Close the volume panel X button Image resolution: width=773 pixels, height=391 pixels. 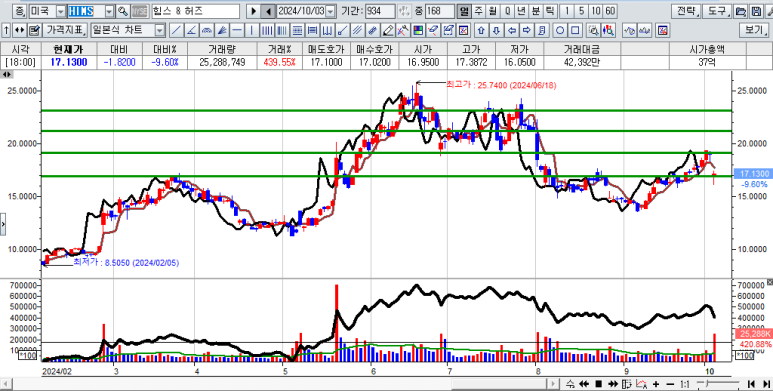pos(771,283)
